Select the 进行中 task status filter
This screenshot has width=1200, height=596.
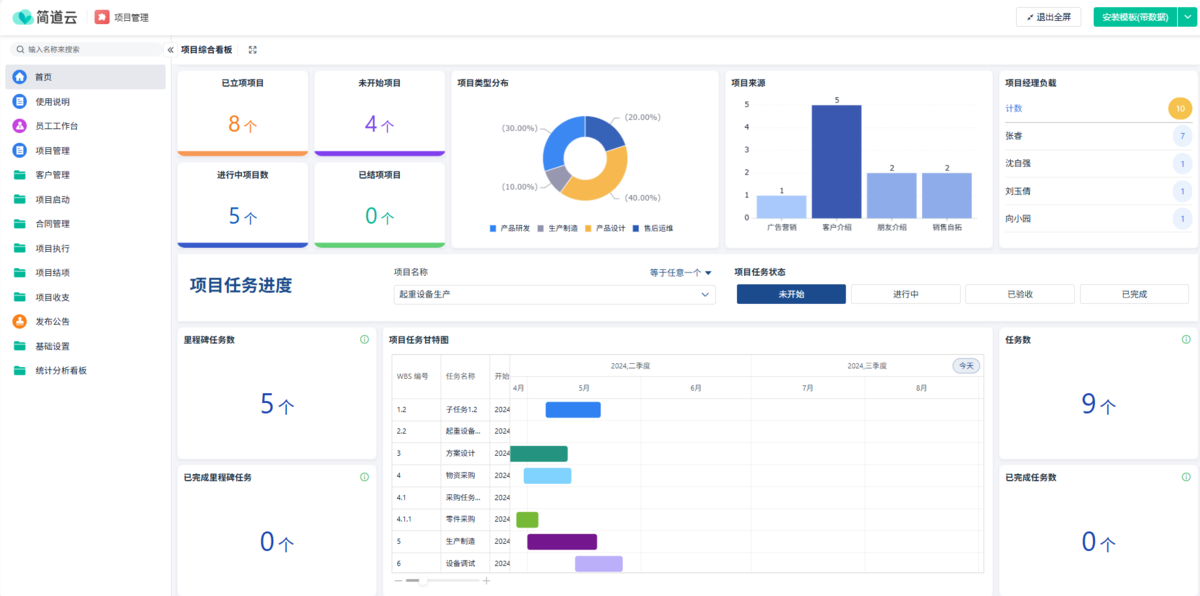coord(906,294)
